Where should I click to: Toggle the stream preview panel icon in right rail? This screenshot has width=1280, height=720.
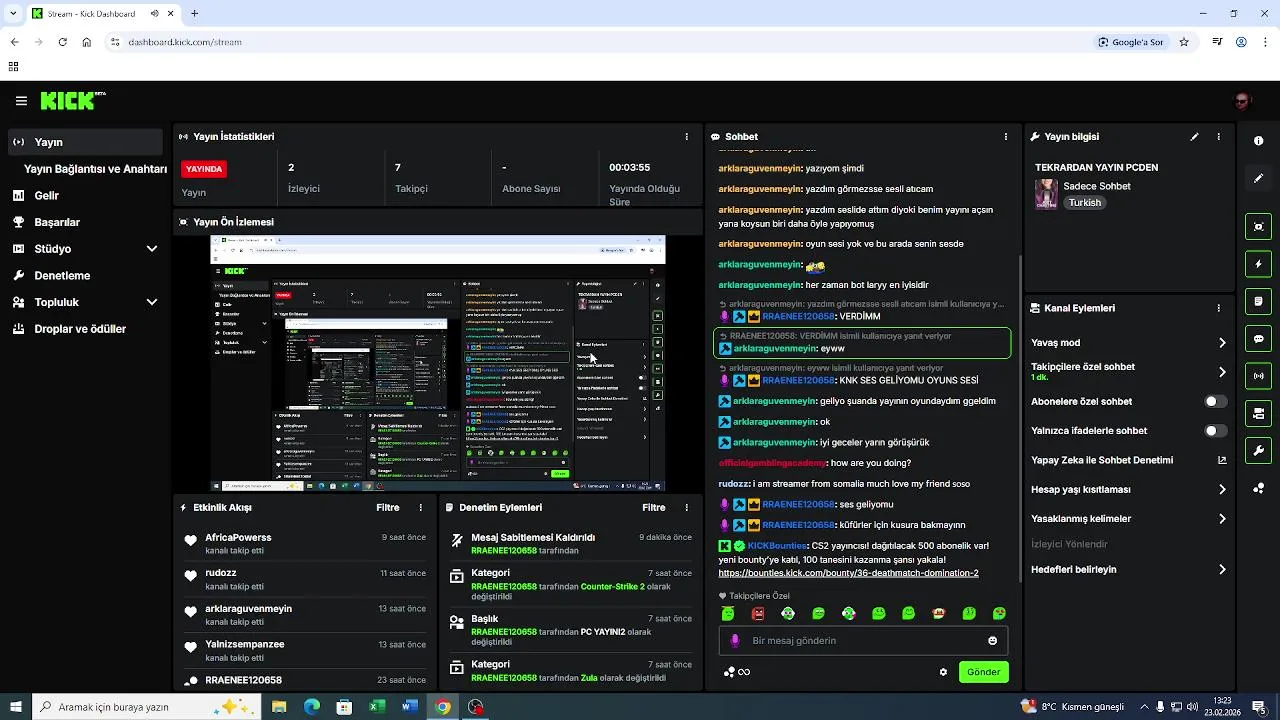point(1258,227)
